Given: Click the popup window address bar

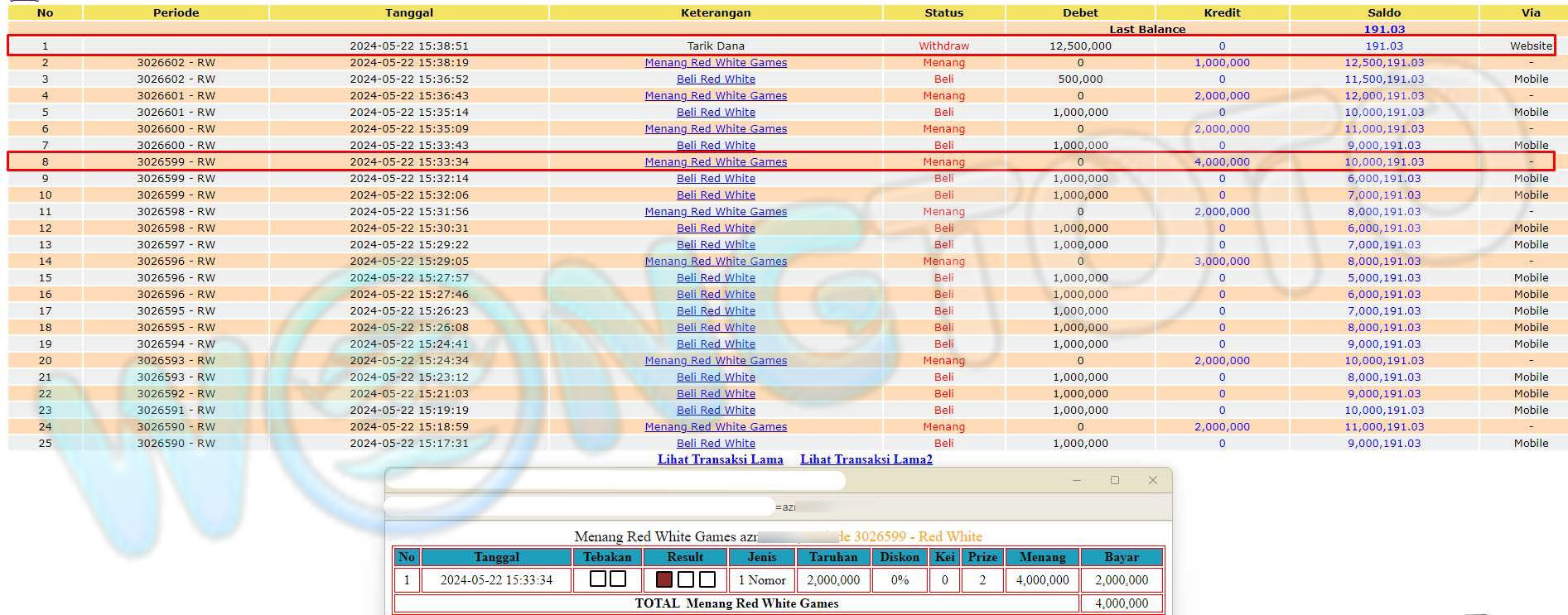Looking at the screenshot, I should [580, 506].
